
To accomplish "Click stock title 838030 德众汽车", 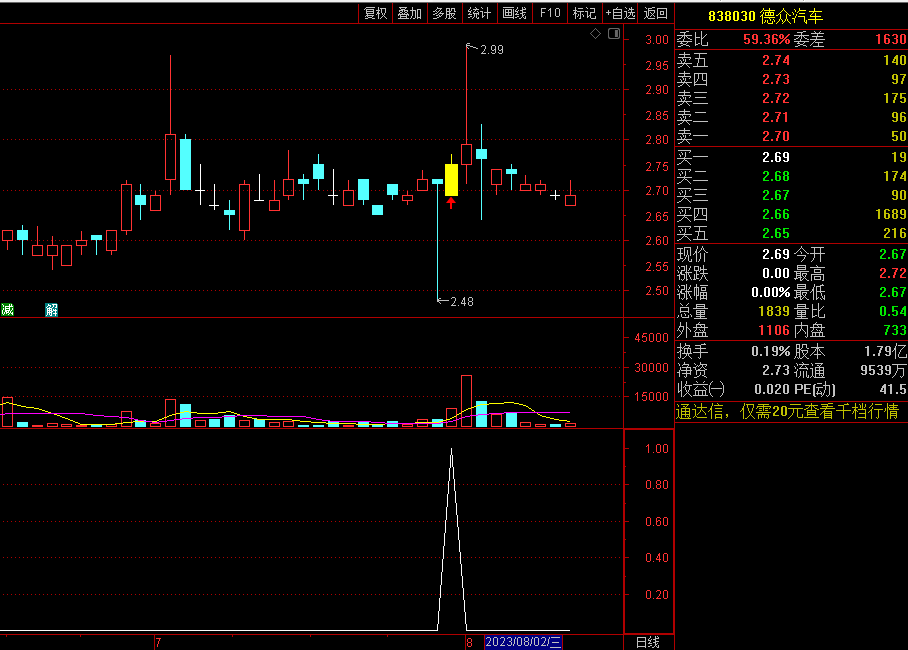I will [766, 16].
